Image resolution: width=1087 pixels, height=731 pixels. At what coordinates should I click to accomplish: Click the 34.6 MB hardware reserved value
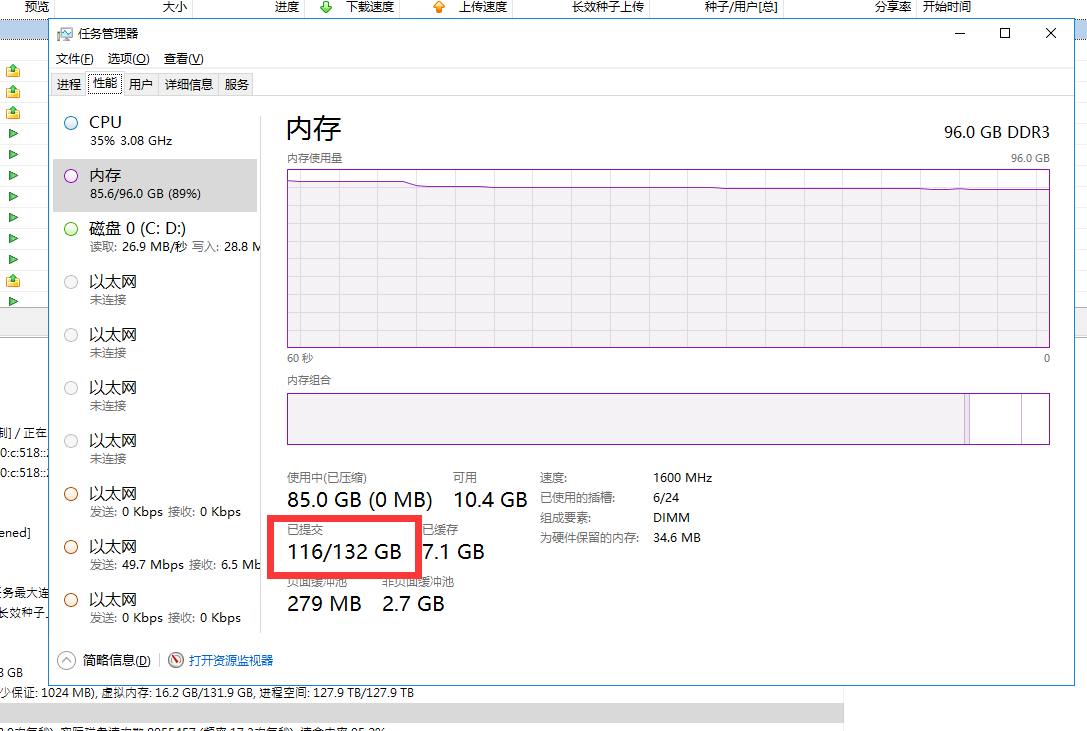[677, 538]
